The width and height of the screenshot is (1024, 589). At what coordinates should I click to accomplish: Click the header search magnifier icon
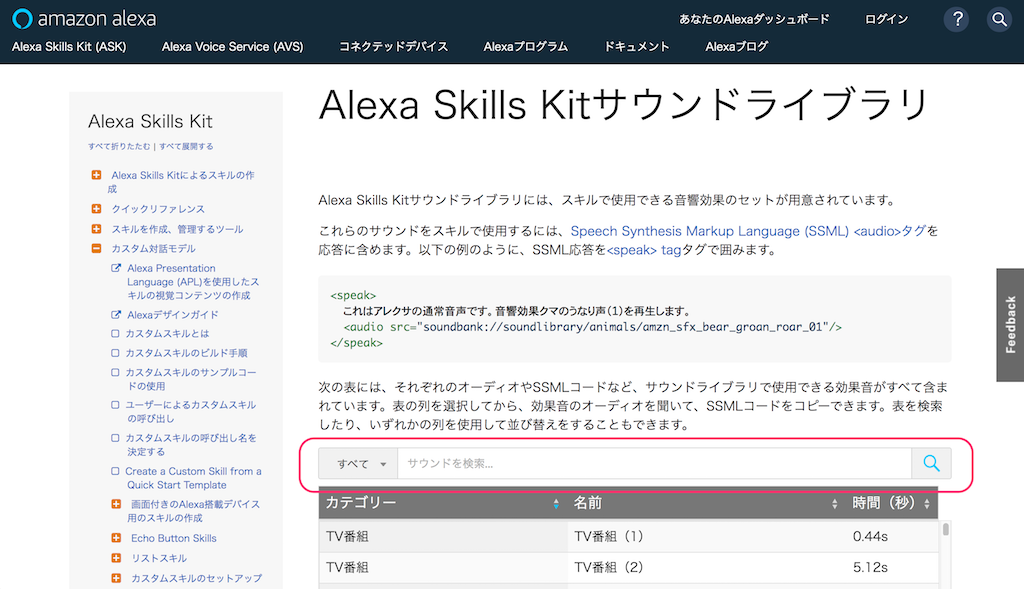click(x=999, y=20)
